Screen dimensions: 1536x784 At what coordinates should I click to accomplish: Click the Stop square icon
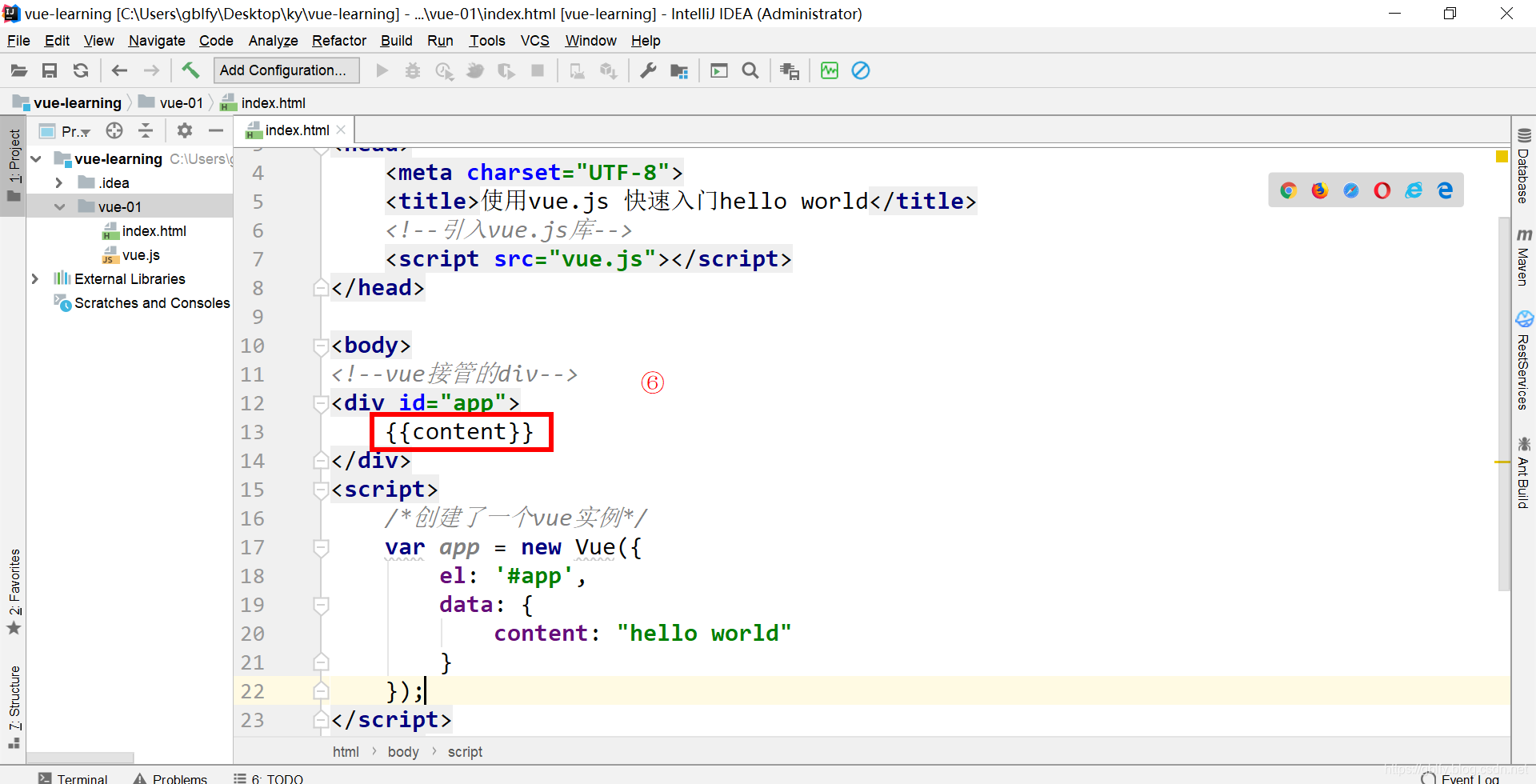538,71
